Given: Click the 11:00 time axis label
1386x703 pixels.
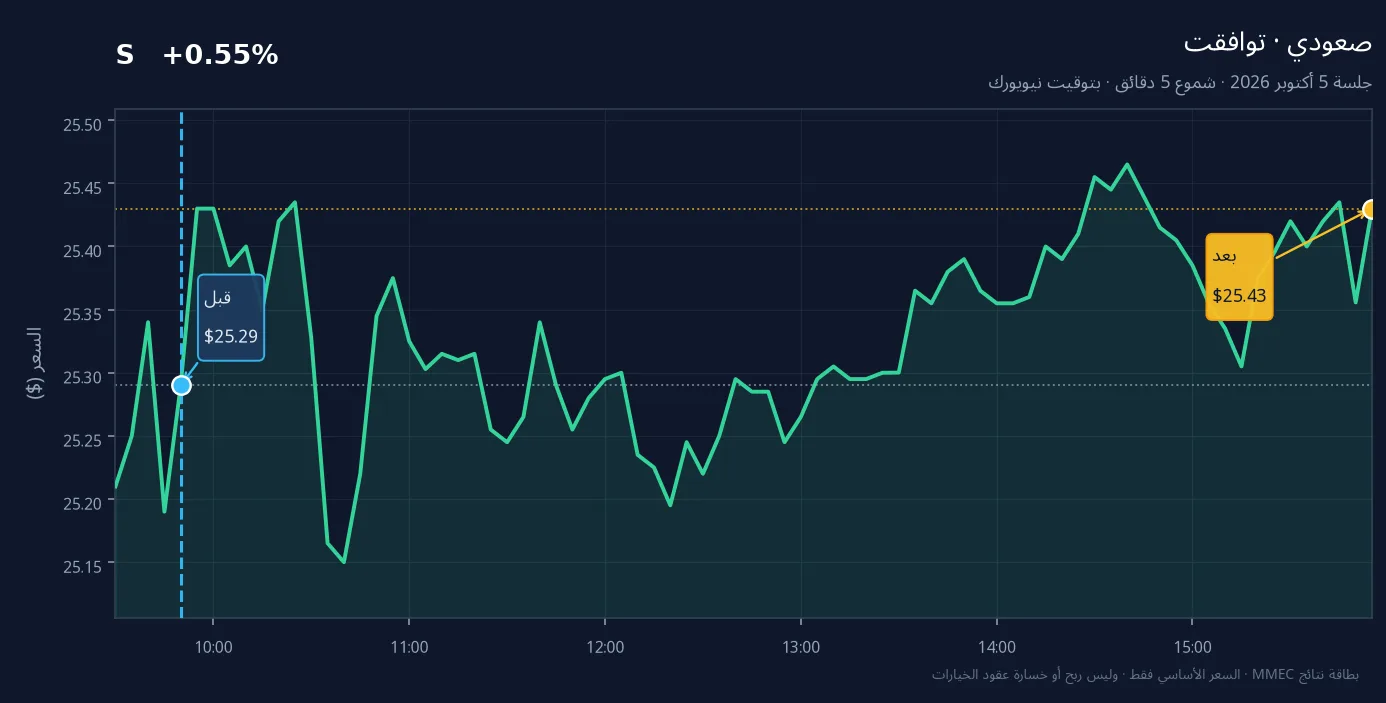Looking at the screenshot, I should 409,647.
